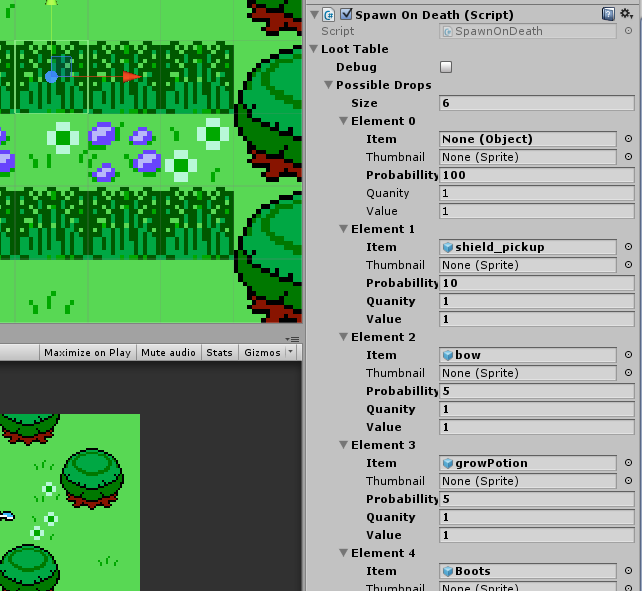Disable the Spawn On Death component checkbox

click(346, 14)
